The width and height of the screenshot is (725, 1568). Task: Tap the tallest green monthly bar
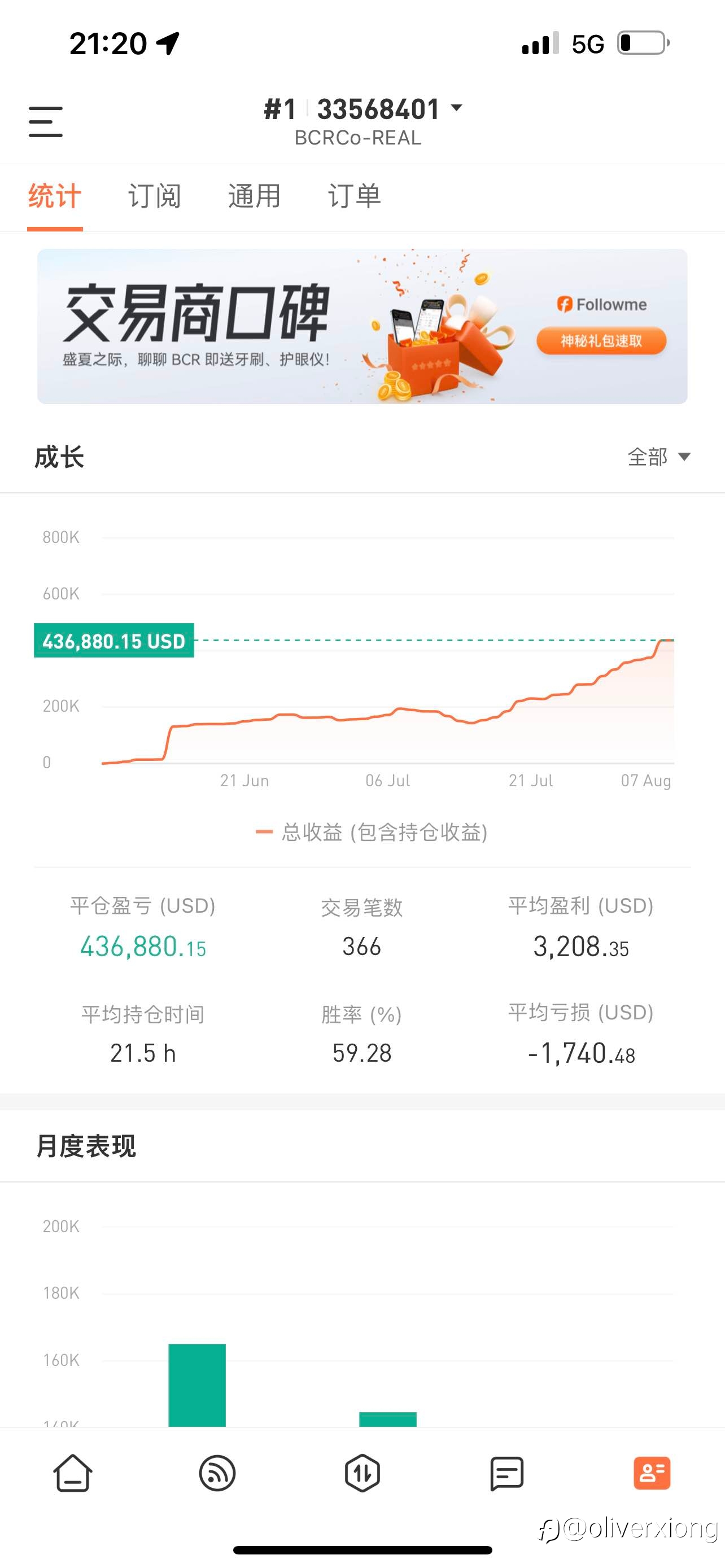pyautogui.click(x=197, y=1385)
